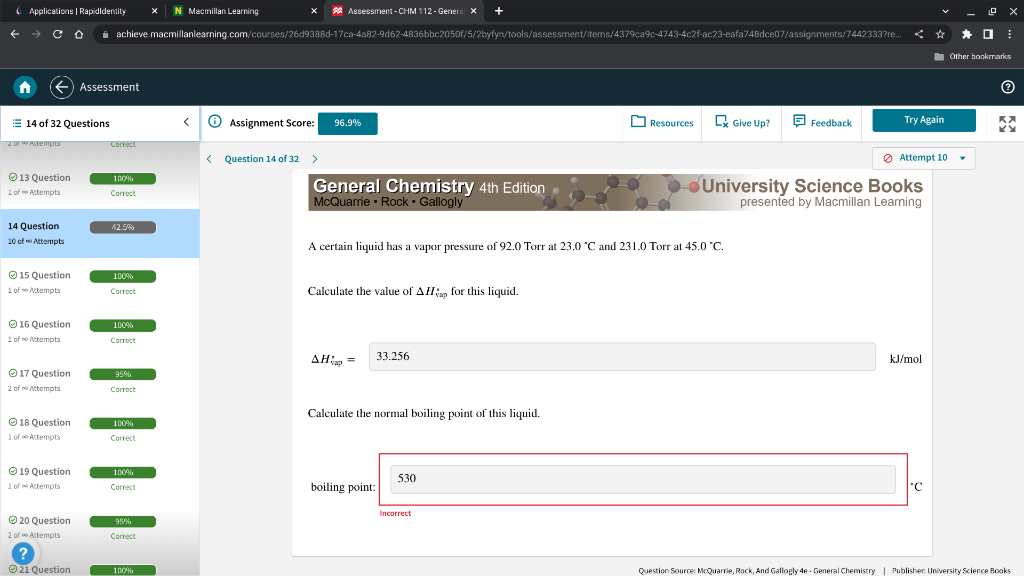Click the Try Again button
The image size is (1024, 576).
[923, 118]
